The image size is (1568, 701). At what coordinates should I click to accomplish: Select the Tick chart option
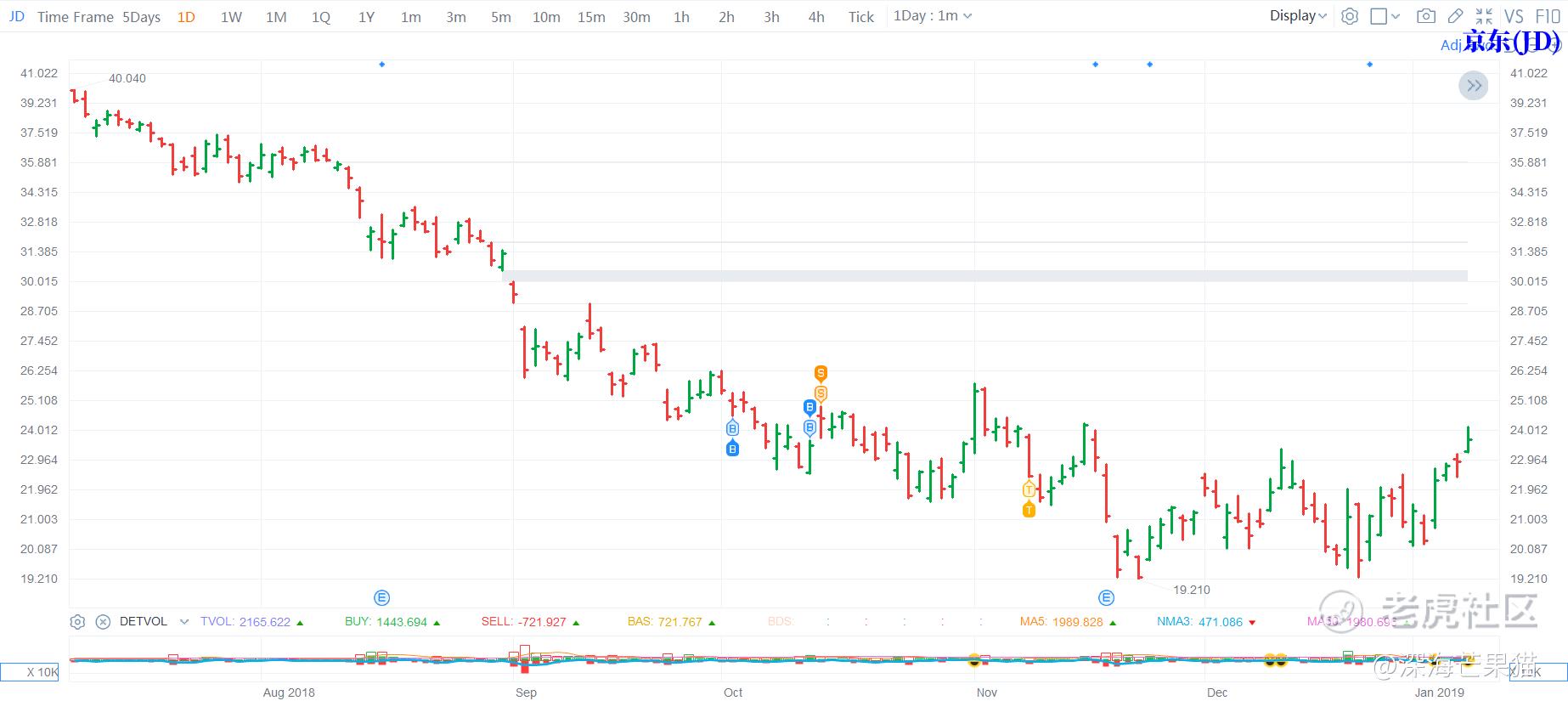861,17
